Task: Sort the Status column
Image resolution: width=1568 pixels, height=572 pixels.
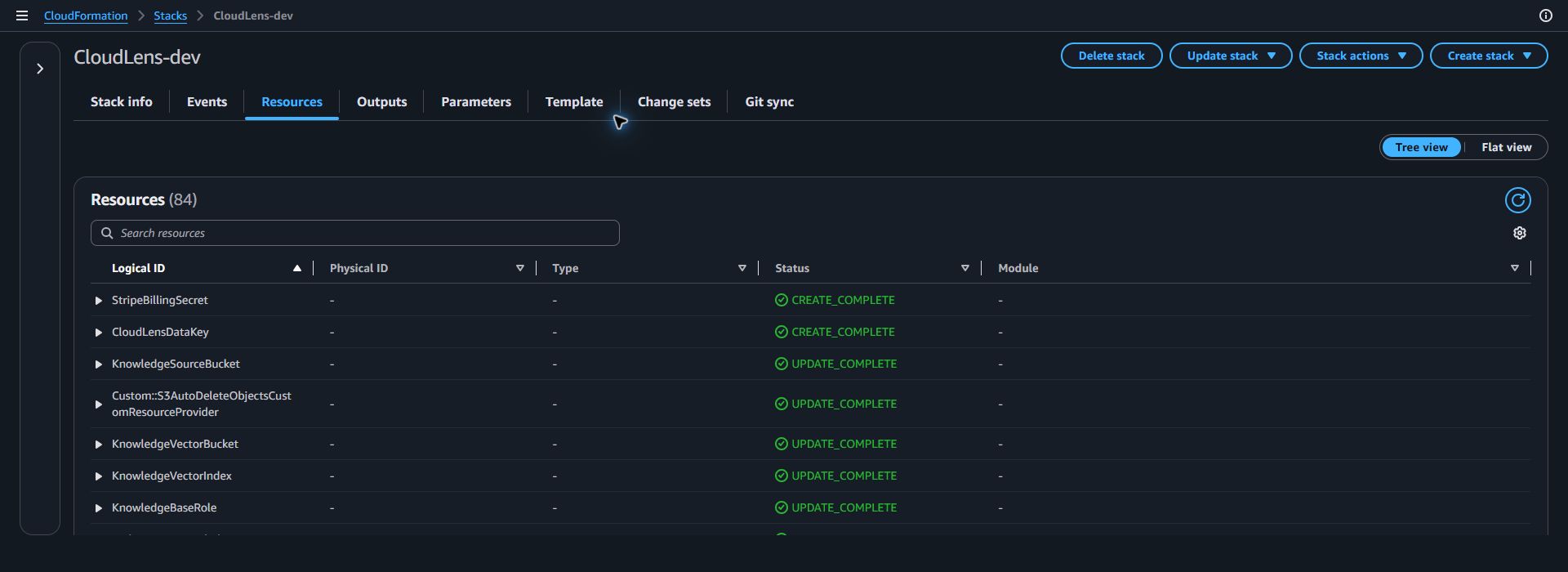Action: tap(965, 268)
